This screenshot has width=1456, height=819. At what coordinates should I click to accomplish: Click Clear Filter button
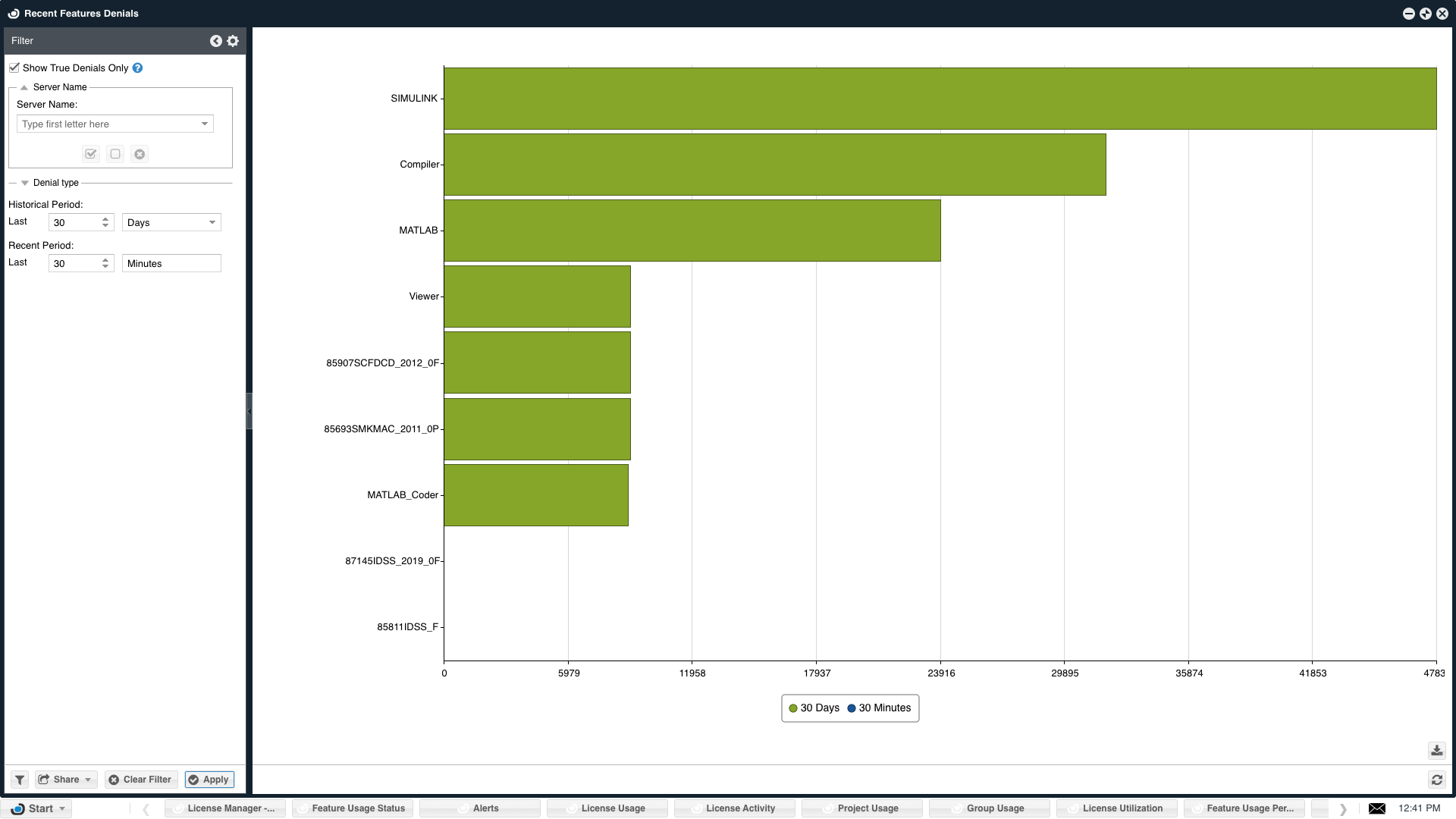point(140,780)
